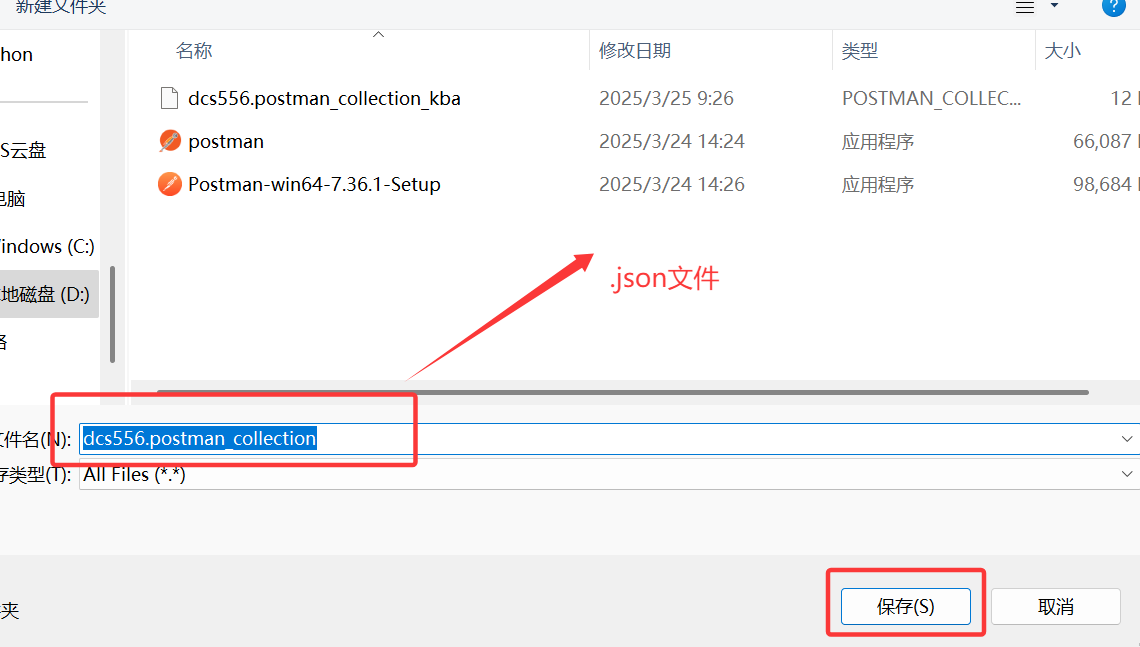The image size is (1140, 647).
Task: Sort by 大小 column header
Action: pos(1062,50)
